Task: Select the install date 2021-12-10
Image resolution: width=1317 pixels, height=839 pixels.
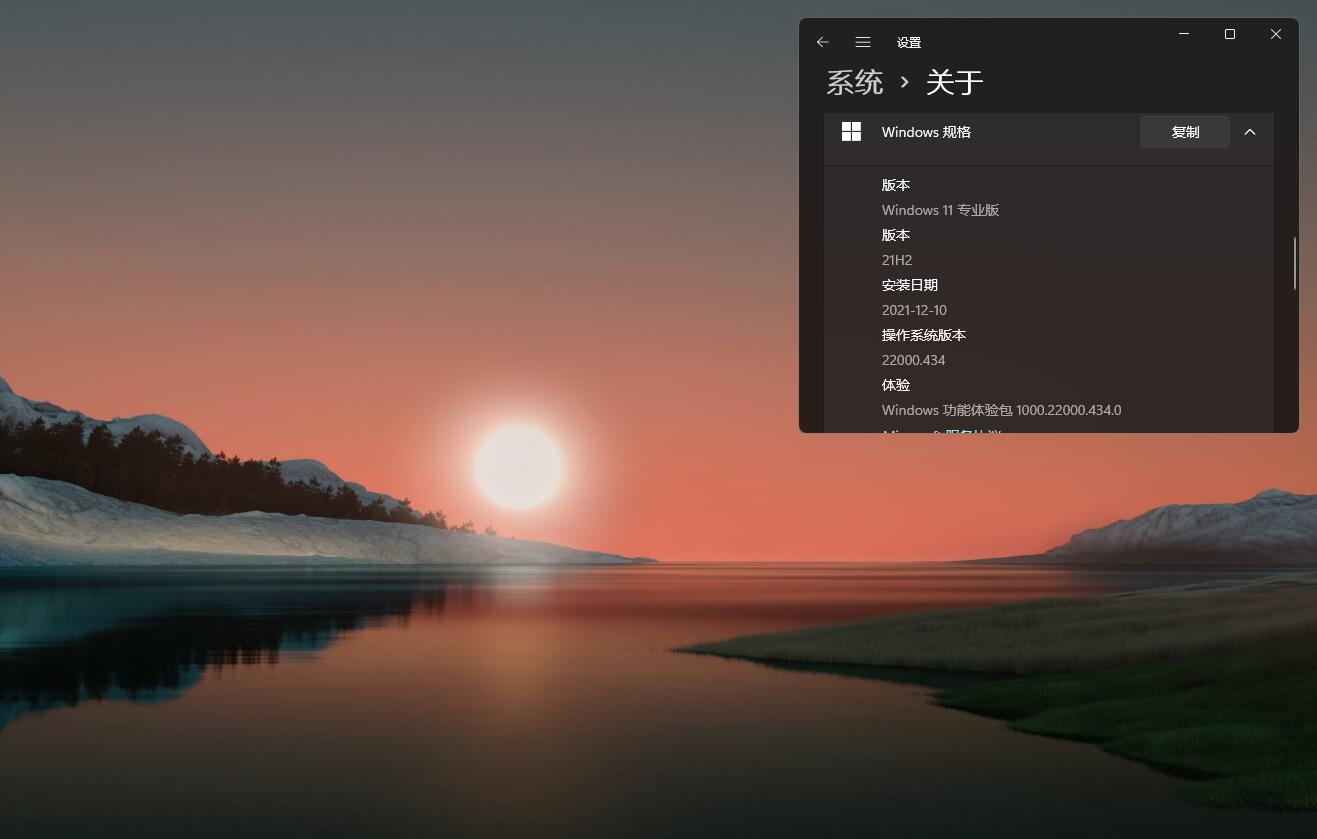Action: click(x=914, y=310)
